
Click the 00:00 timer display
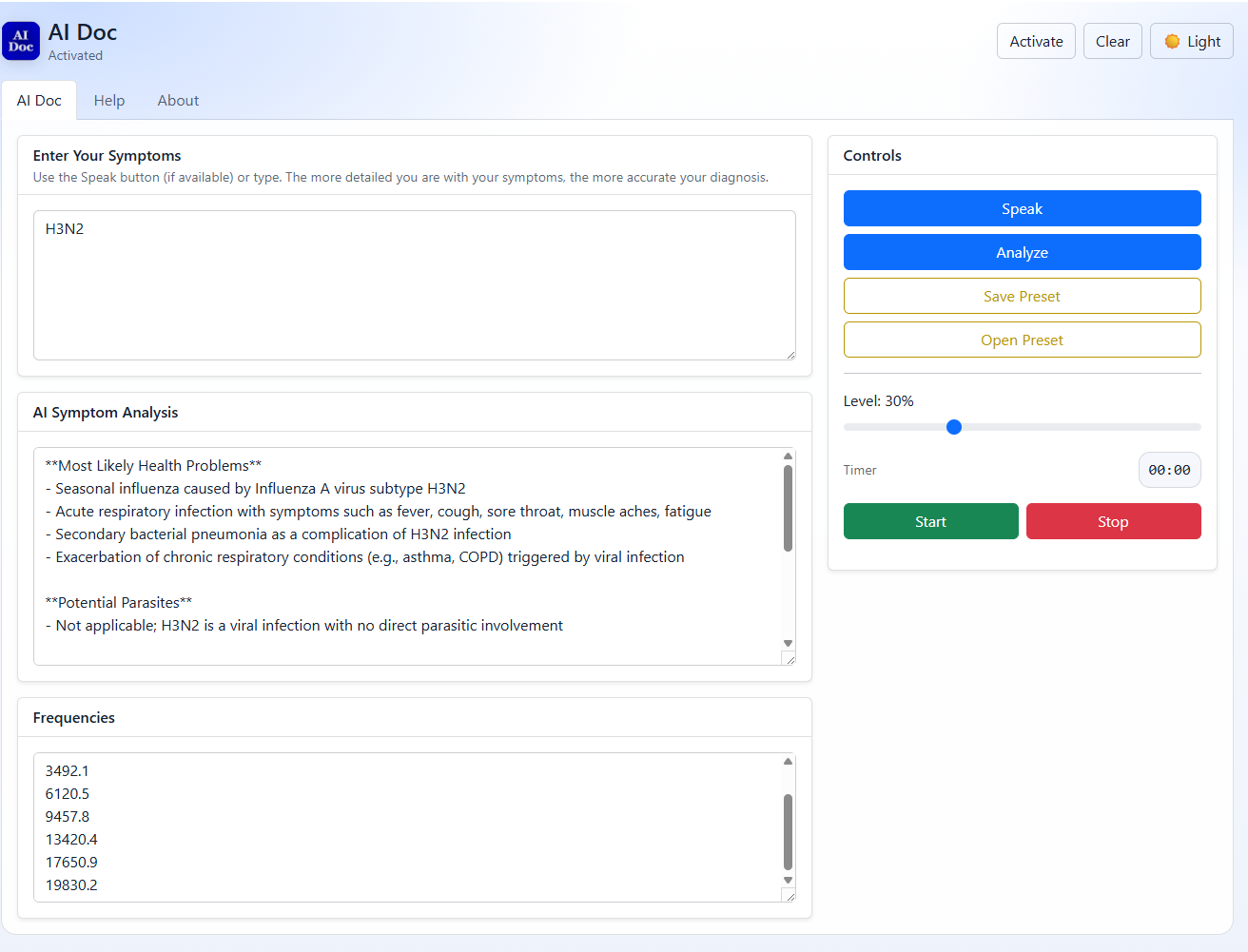point(1169,469)
